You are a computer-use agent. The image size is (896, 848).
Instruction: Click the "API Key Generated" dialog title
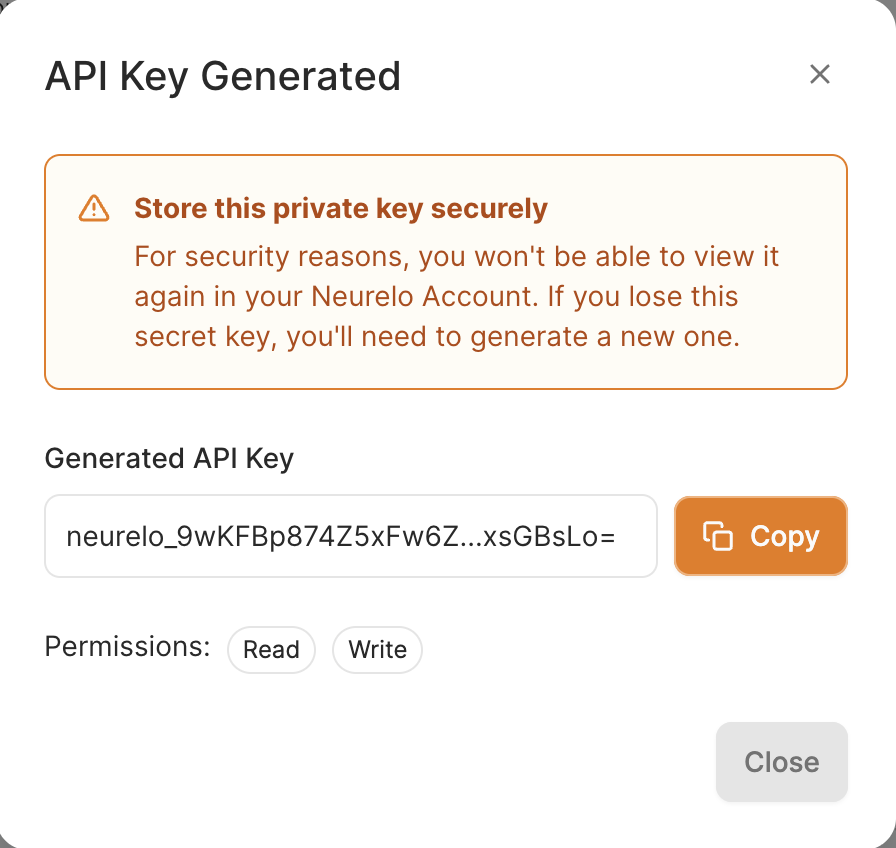click(223, 76)
